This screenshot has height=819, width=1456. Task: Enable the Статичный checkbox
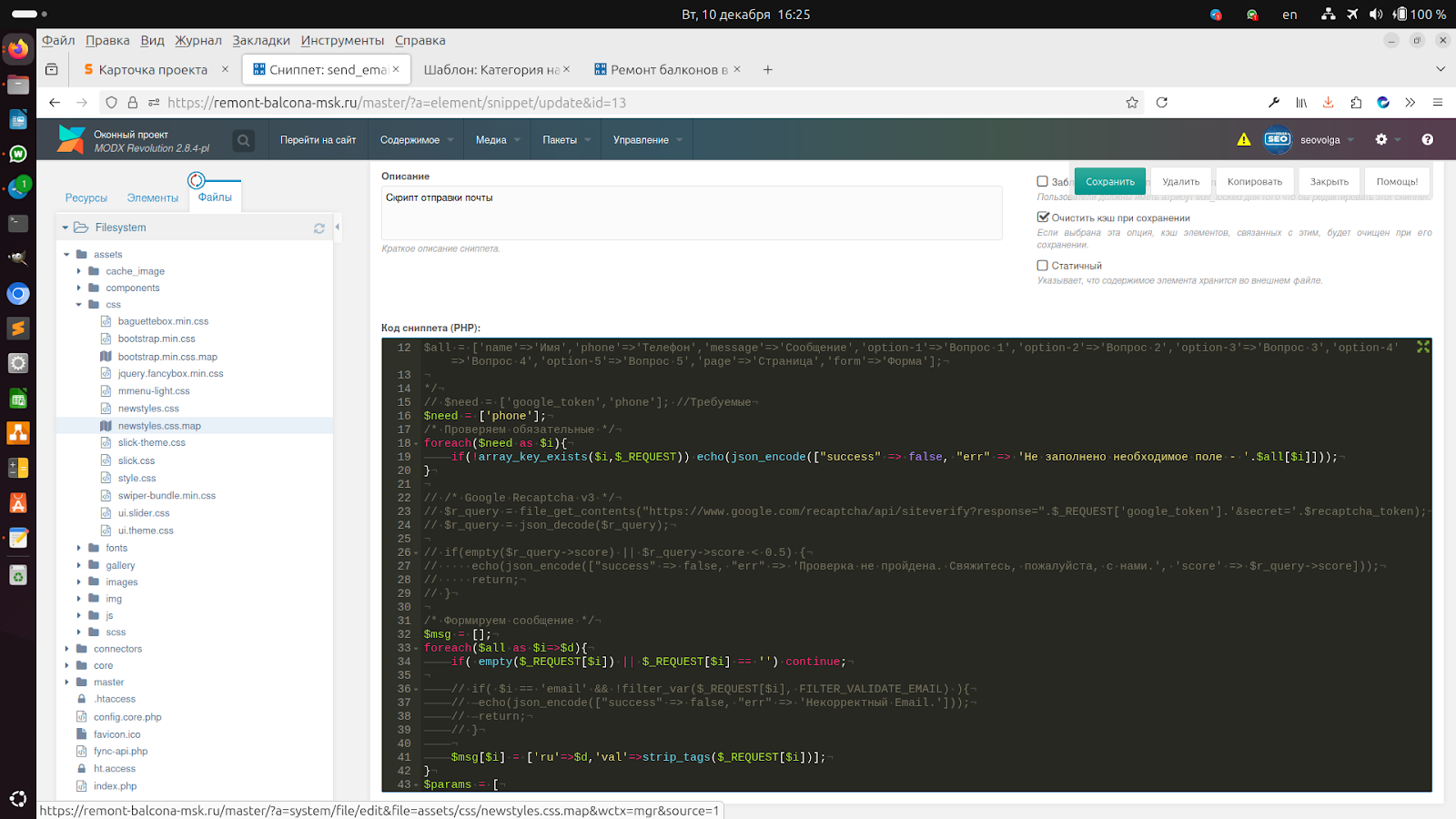pos(1043,266)
